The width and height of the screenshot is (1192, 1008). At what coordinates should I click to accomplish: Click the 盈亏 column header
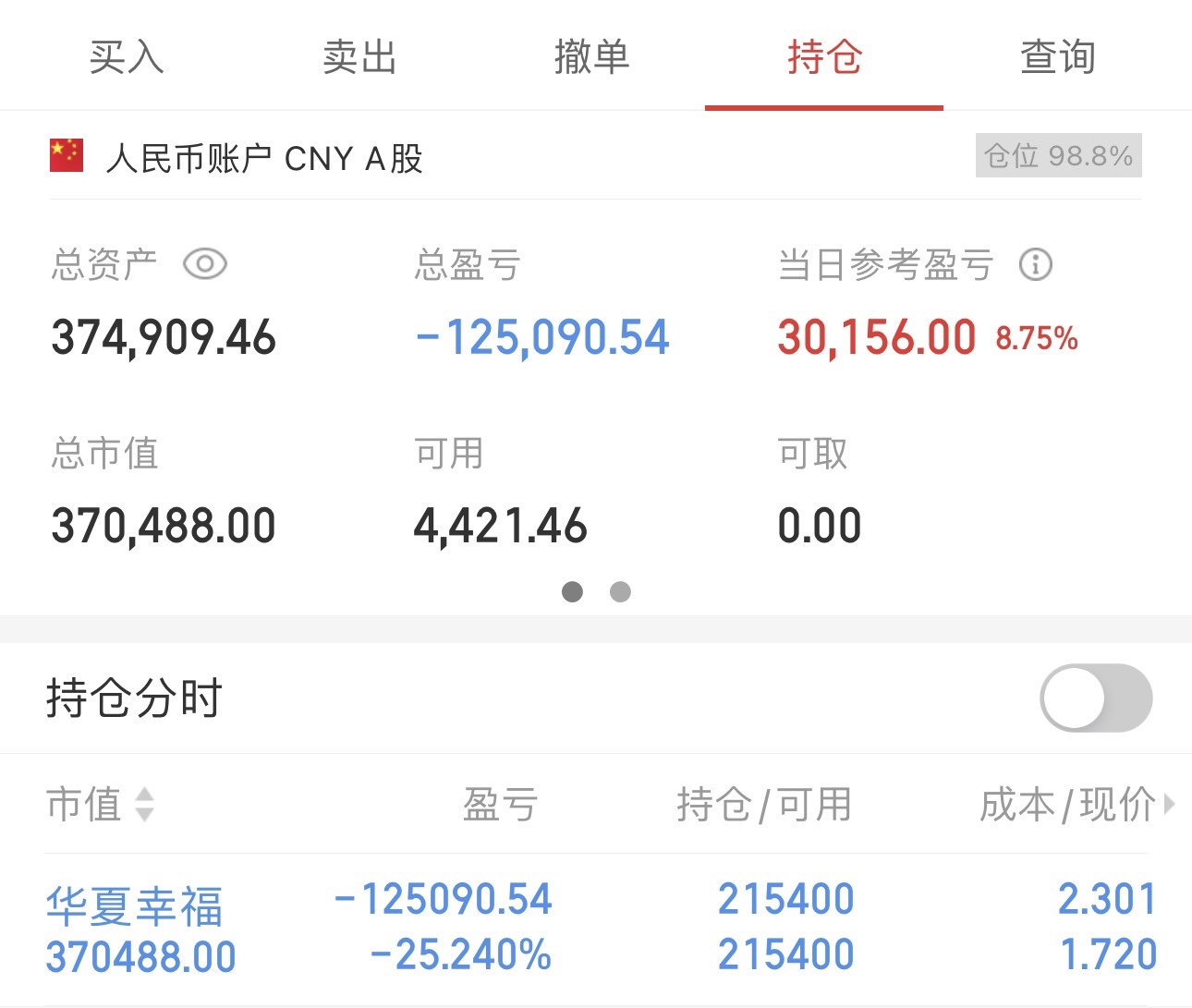(x=500, y=804)
